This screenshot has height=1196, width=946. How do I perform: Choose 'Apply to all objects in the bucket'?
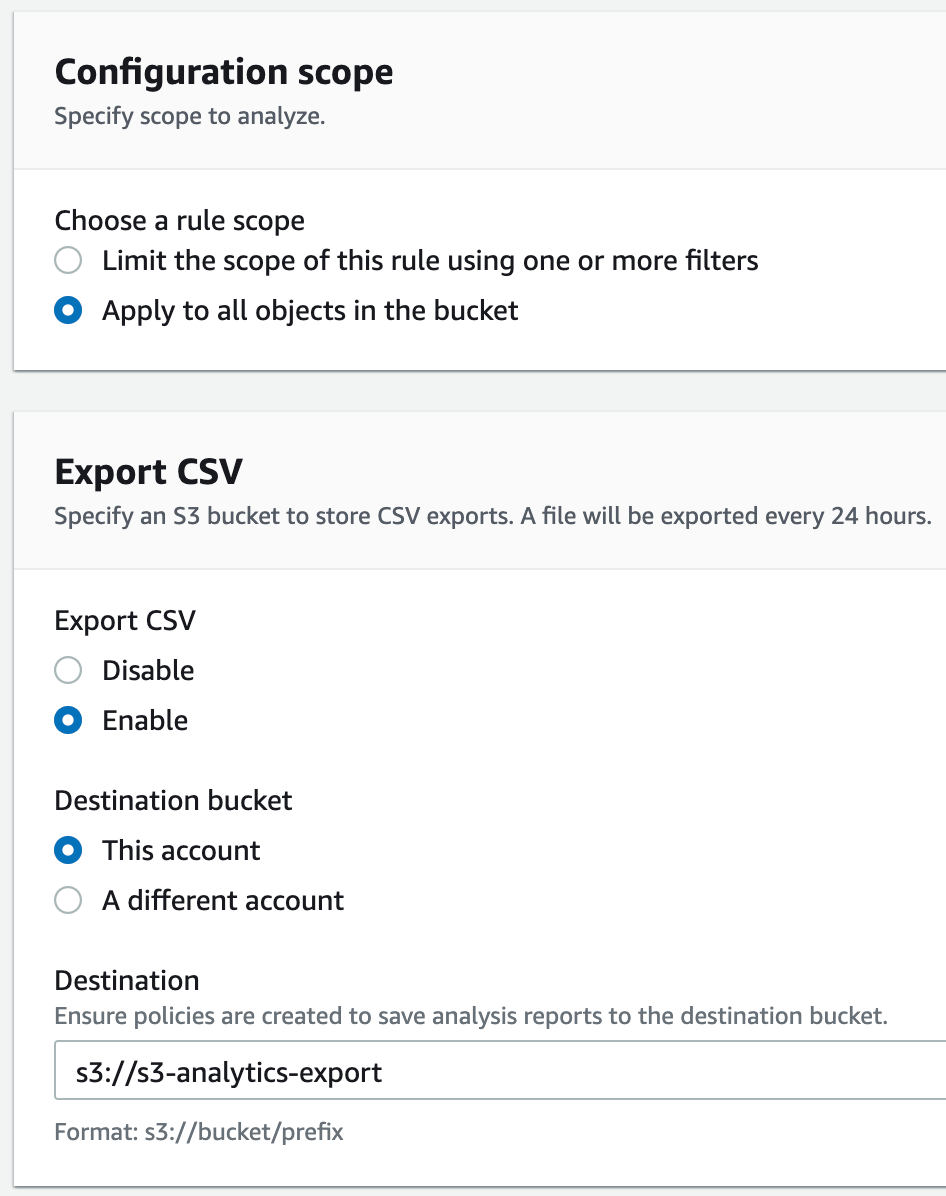point(68,310)
